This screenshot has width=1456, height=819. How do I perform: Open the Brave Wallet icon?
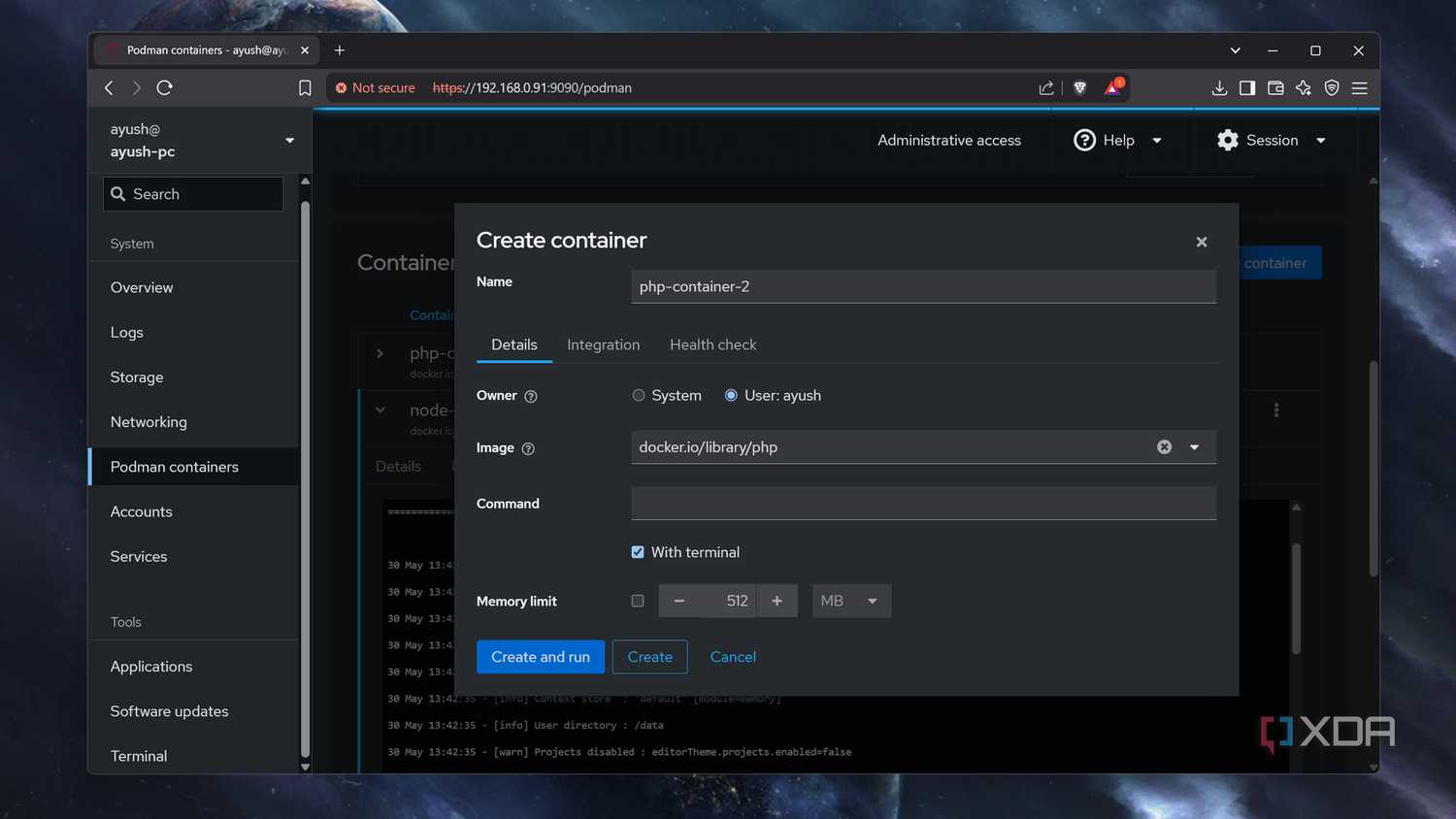tap(1275, 88)
